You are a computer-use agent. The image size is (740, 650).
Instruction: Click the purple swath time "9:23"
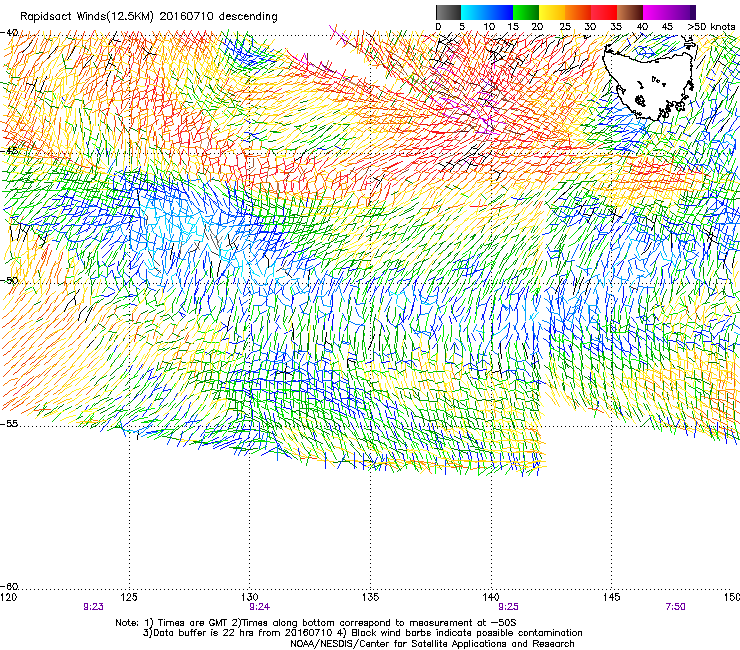[x=93, y=607]
